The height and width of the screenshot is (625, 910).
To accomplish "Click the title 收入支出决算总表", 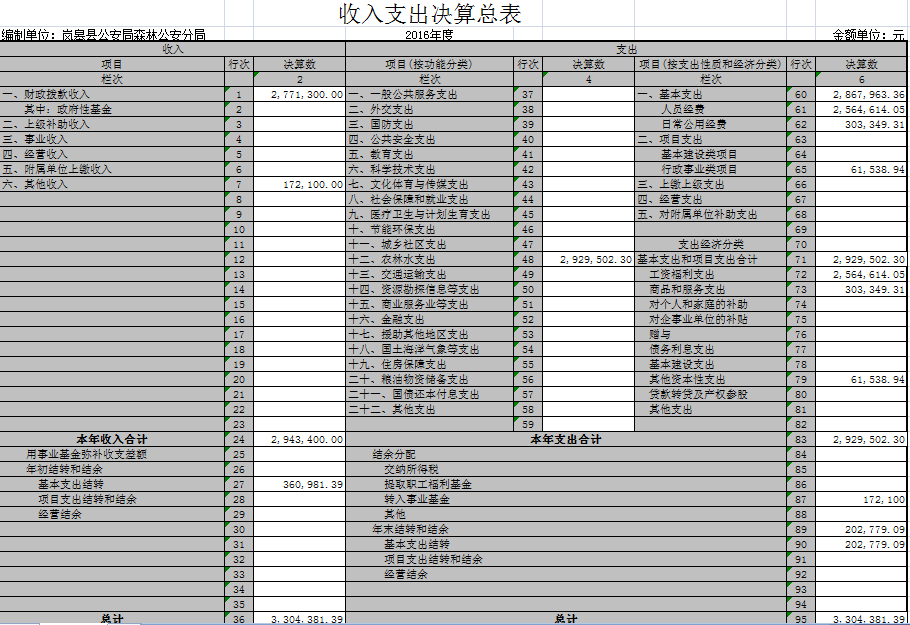I will (430, 14).
